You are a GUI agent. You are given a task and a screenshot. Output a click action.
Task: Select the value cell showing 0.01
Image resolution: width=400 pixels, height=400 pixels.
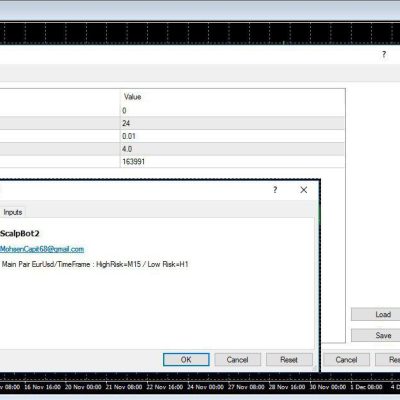tap(232, 136)
